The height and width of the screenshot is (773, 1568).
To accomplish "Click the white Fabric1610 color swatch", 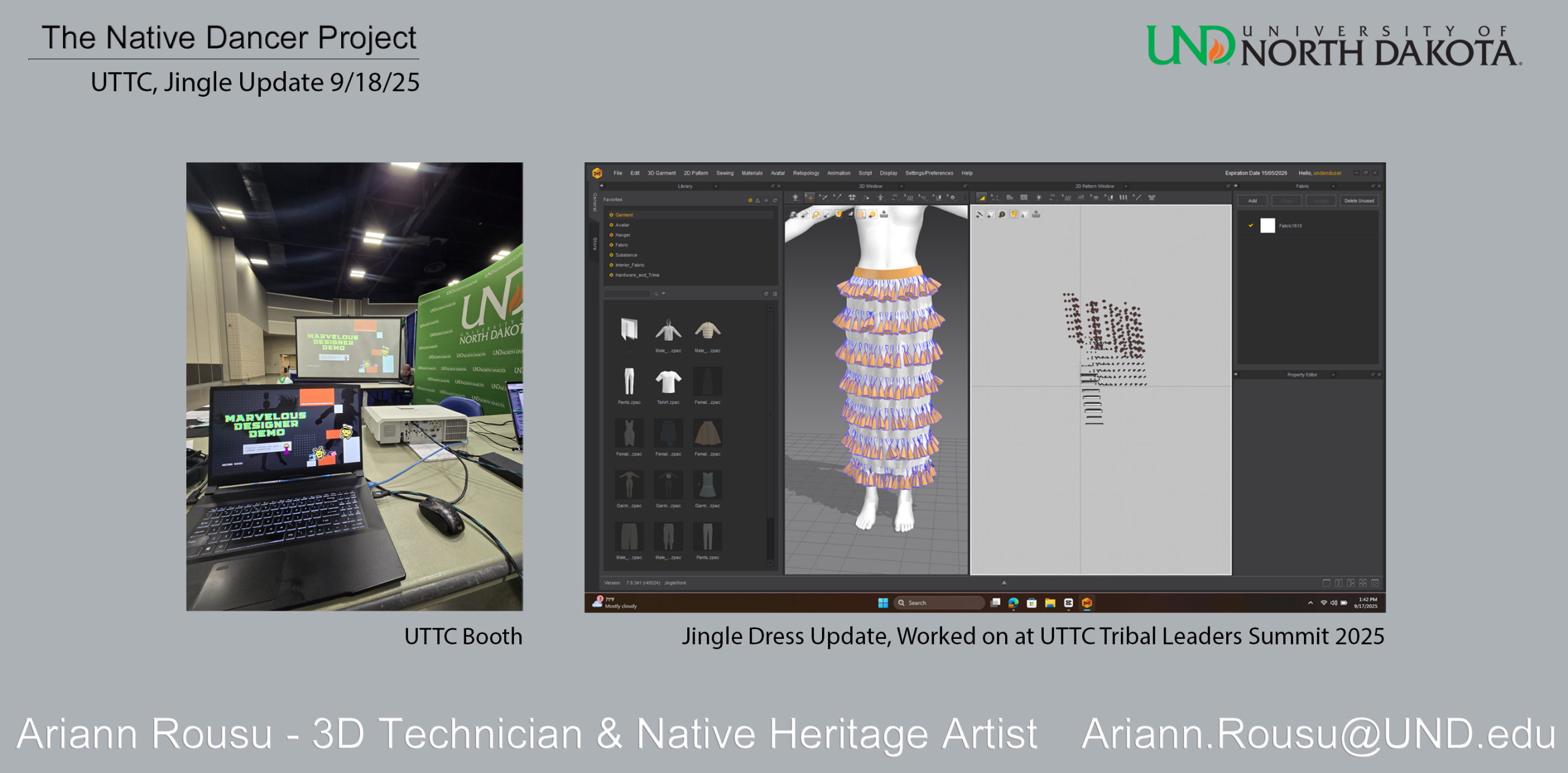I will click(x=1267, y=225).
